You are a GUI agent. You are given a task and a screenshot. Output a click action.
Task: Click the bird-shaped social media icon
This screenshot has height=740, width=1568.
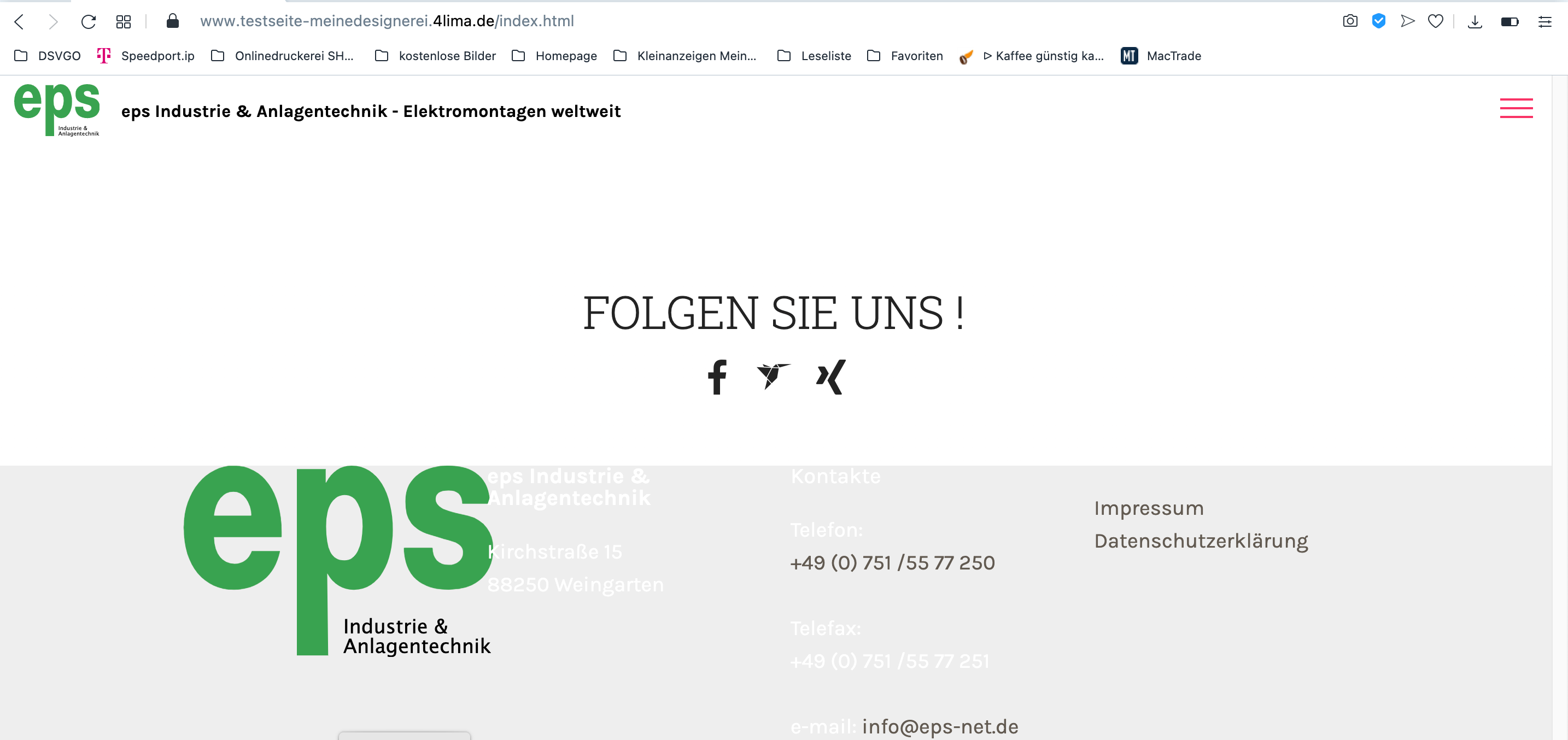[x=773, y=375]
